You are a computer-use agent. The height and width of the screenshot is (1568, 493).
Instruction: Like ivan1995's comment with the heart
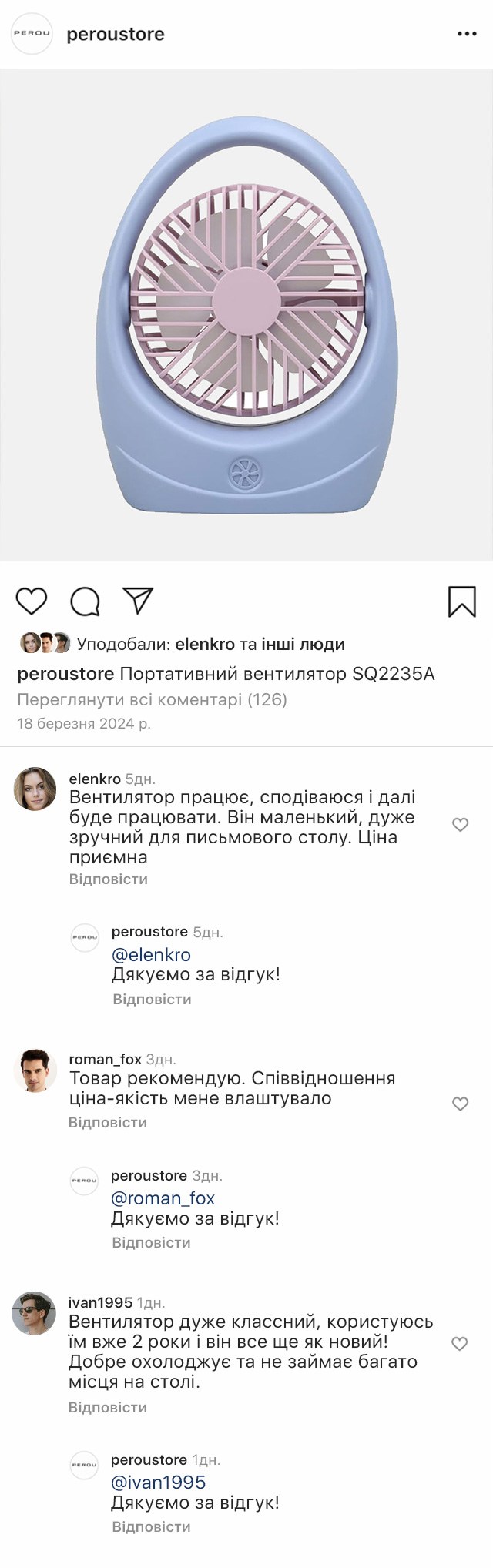coord(459,1344)
